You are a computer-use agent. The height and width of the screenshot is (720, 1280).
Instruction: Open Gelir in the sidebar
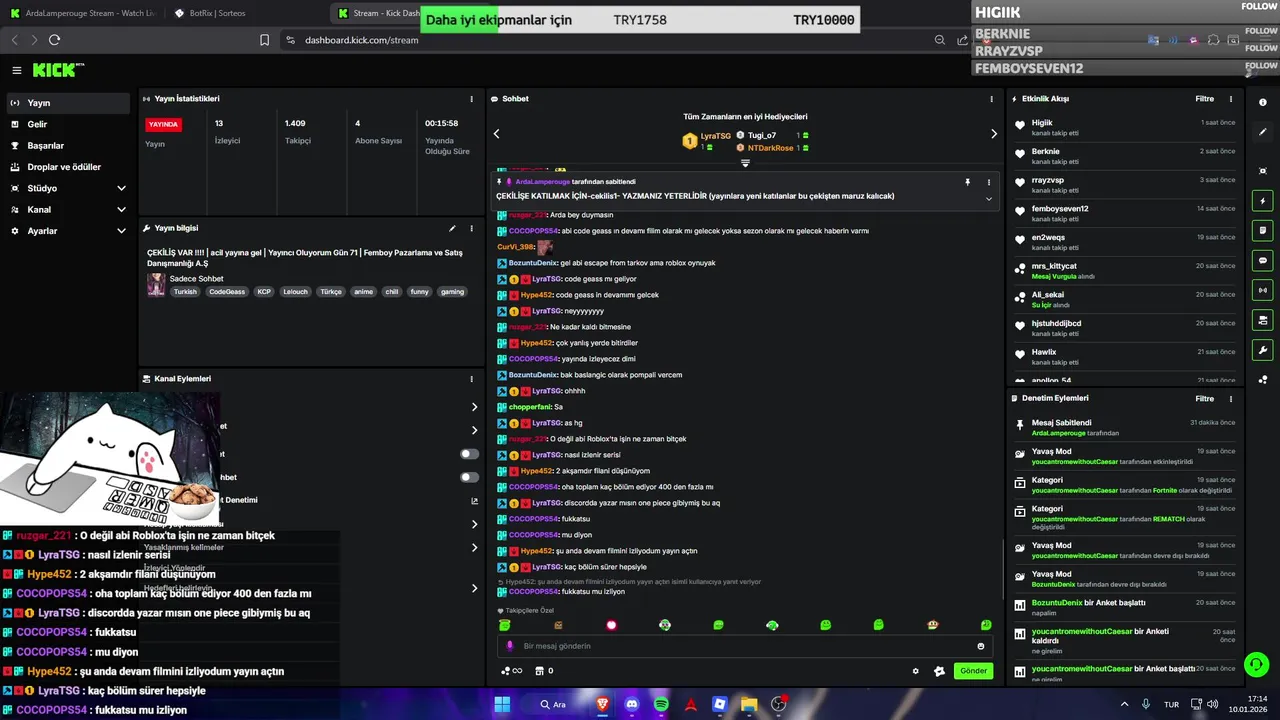[68, 124]
